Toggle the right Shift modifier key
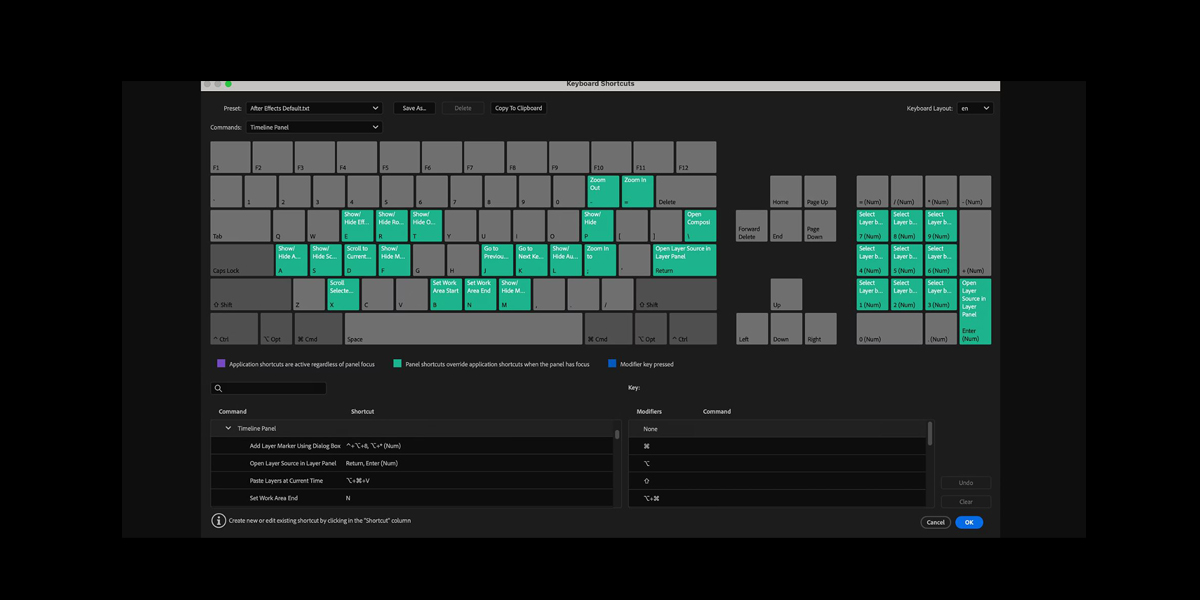Image resolution: width=1200 pixels, height=600 pixels. (677, 294)
